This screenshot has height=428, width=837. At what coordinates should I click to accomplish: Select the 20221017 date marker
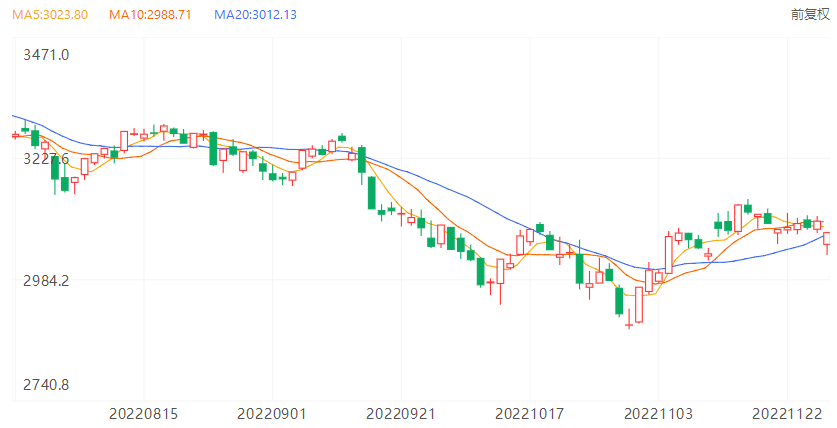(529, 412)
